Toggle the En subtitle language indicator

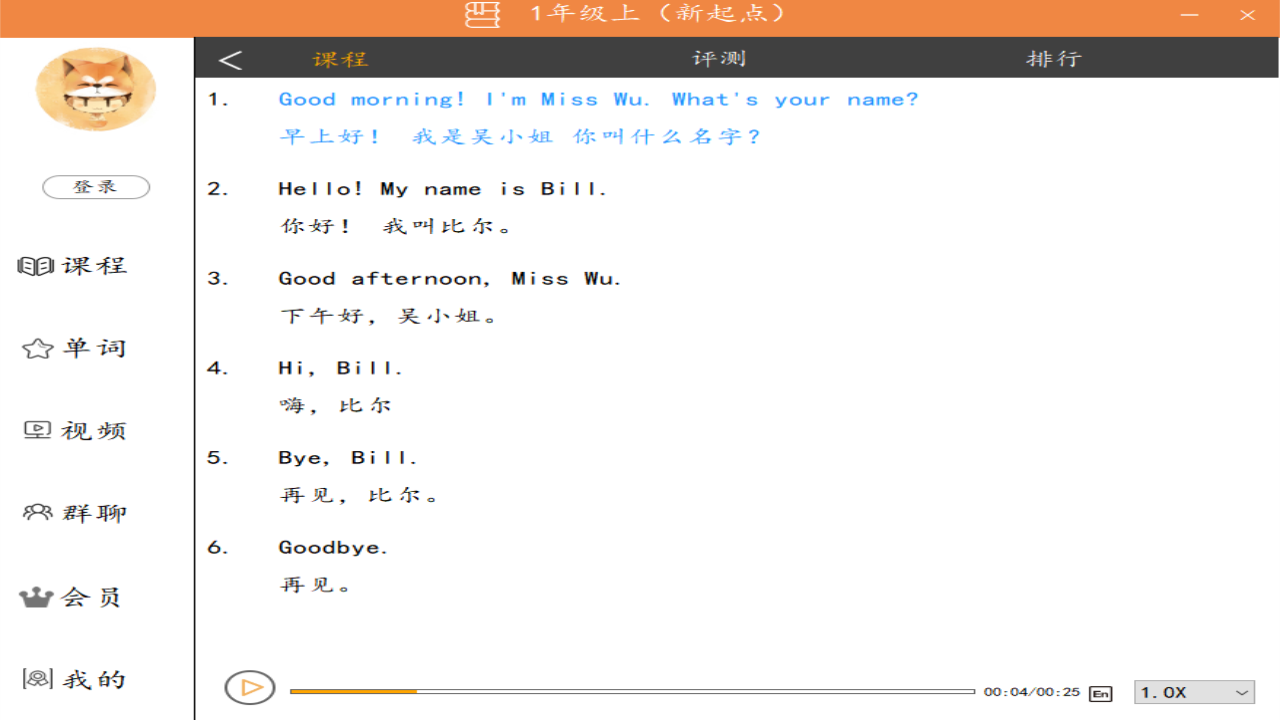pos(1100,691)
